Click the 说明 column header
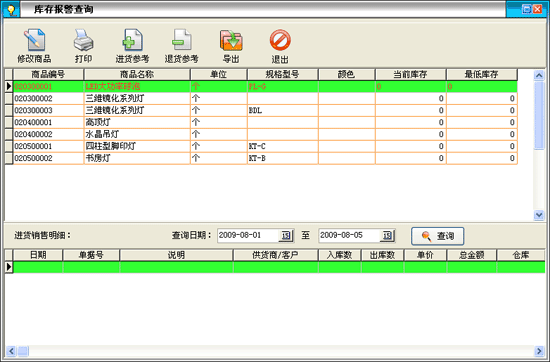 click(x=176, y=255)
